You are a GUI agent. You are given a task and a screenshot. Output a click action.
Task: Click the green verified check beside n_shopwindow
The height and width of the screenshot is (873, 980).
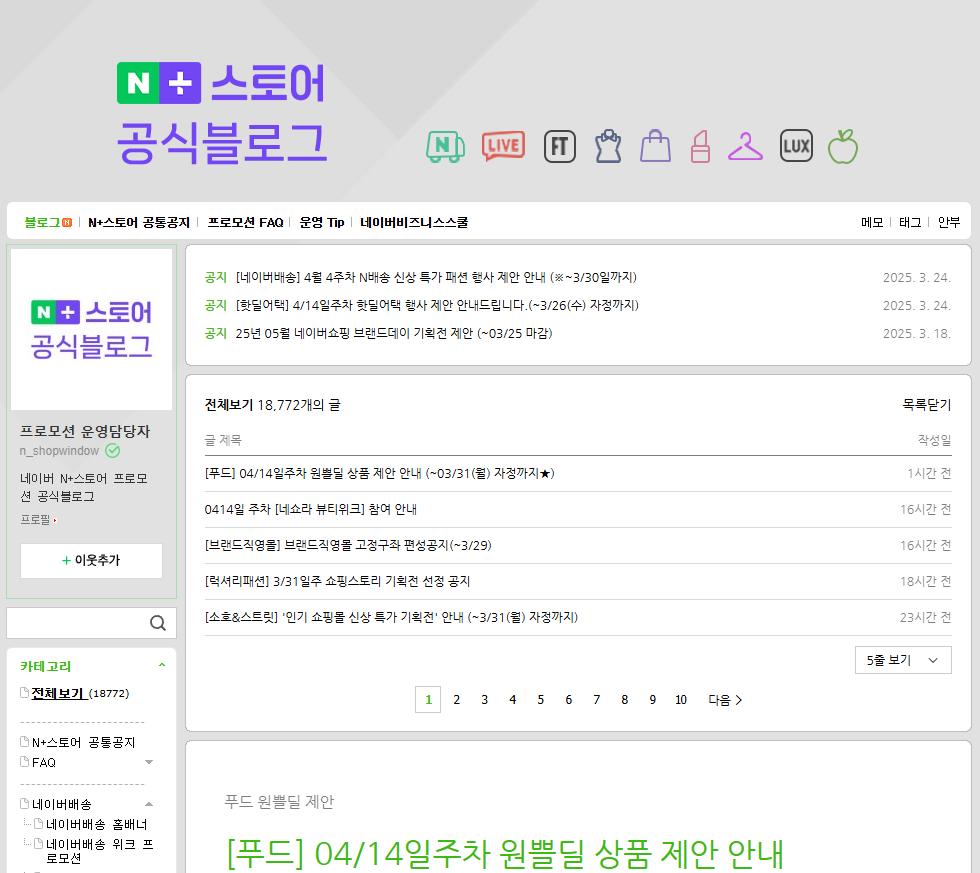[x=112, y=451]
